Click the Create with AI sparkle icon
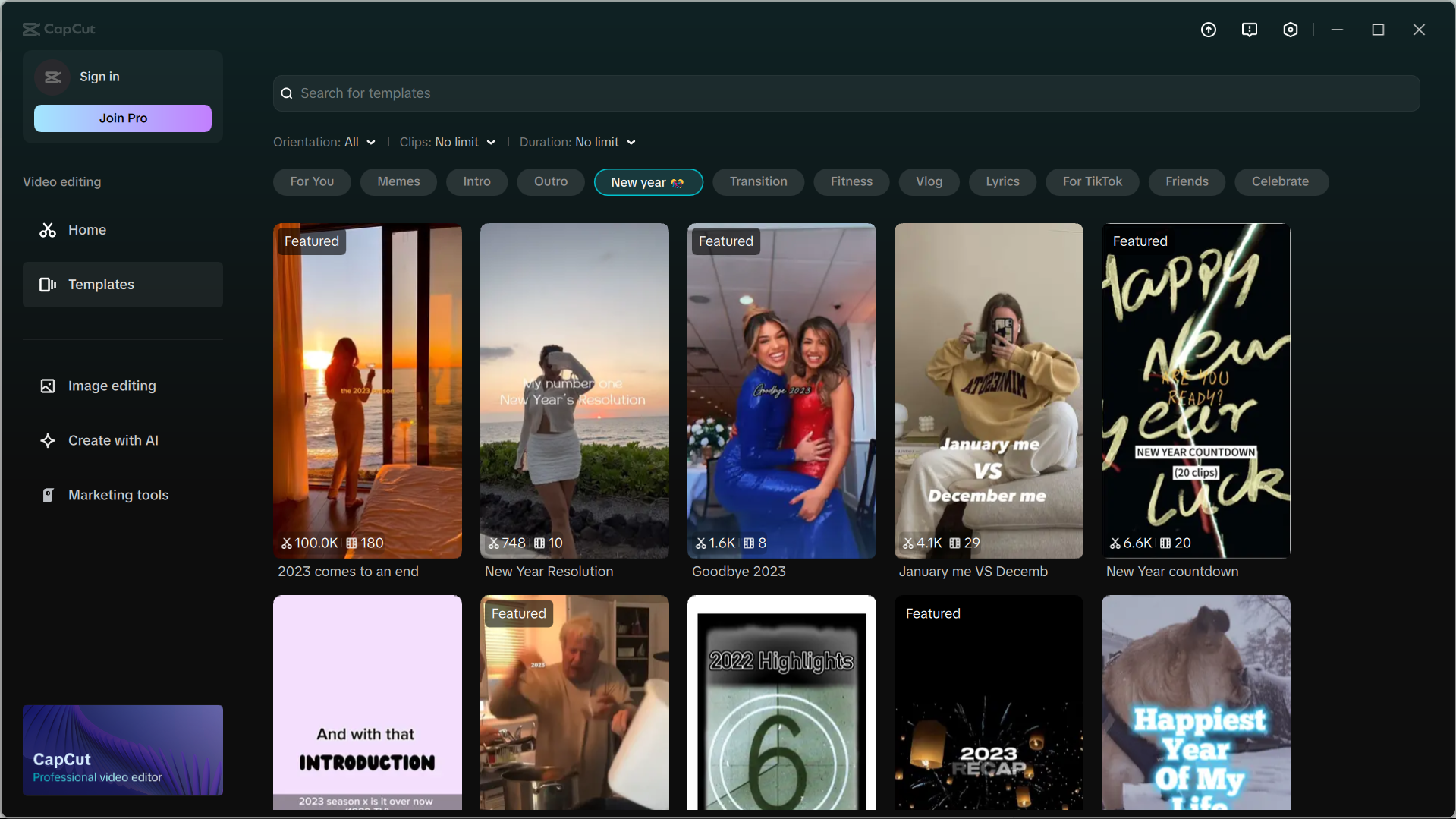Viewport: 1456px width, 819px height. click(48, 441)
